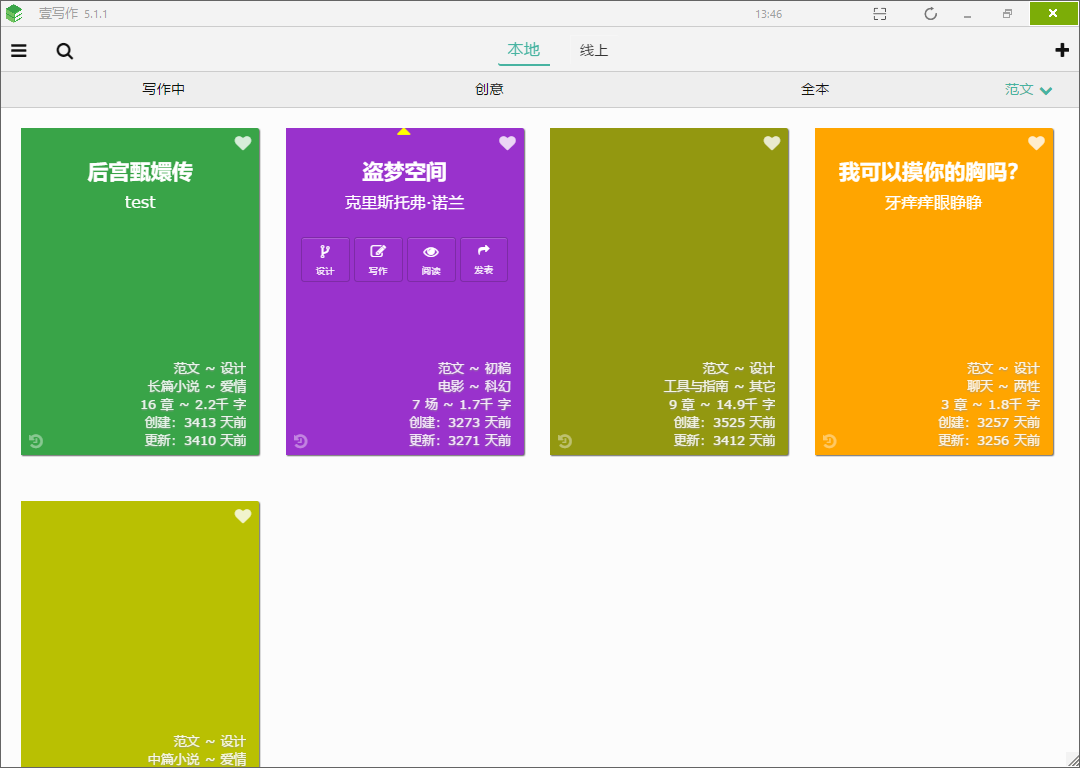Open 设计 design icon on 盗梦空间
The width and height of the screenshot is (1080, 768).
coord(325,260)
